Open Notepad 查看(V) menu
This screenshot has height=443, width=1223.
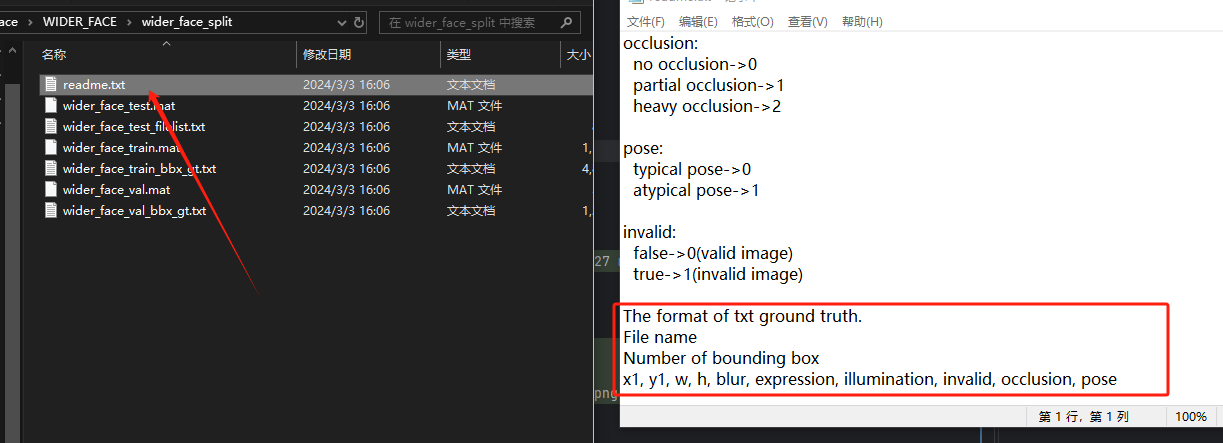point(808,22)
